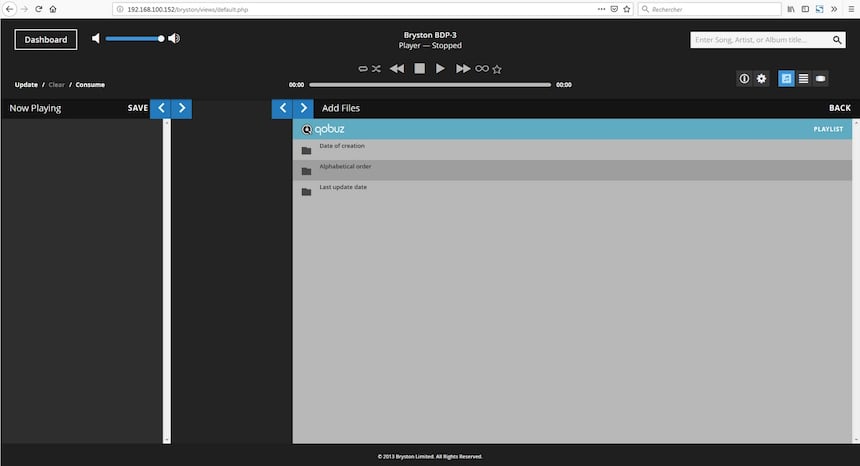Expand Add Files panel right arrow

(303, 109)
